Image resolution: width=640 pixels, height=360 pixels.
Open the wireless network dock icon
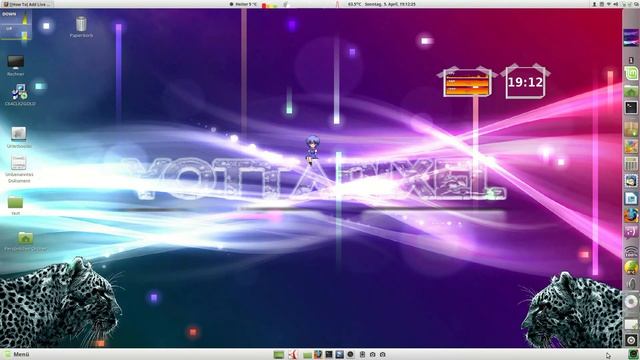pos(631,251)
